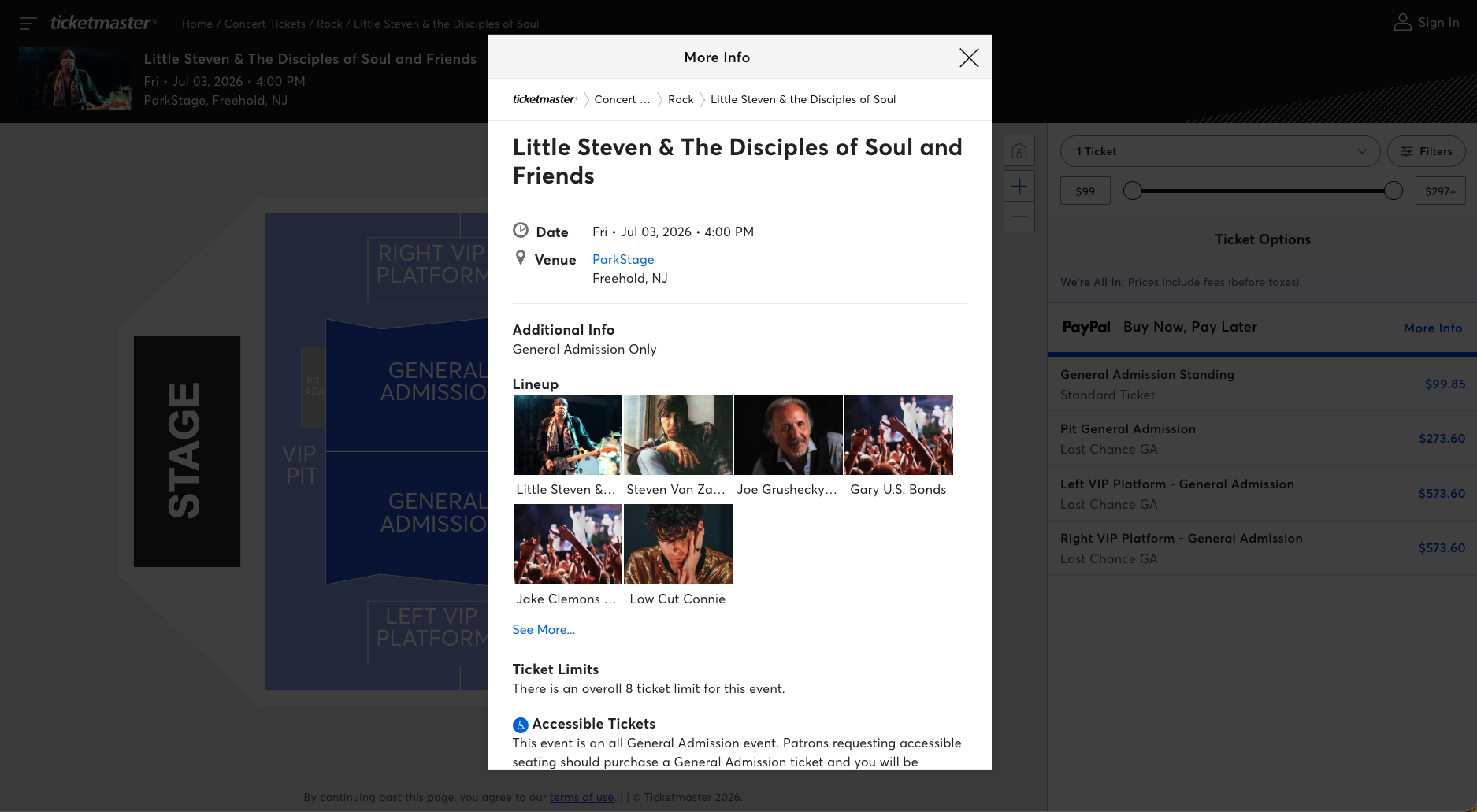Zoom out on the seat map

[x=1019, y=217]
